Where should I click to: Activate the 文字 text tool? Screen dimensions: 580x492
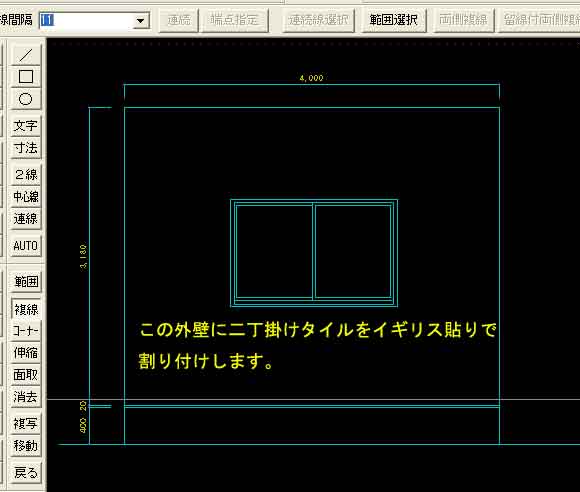tap(26, 126)
